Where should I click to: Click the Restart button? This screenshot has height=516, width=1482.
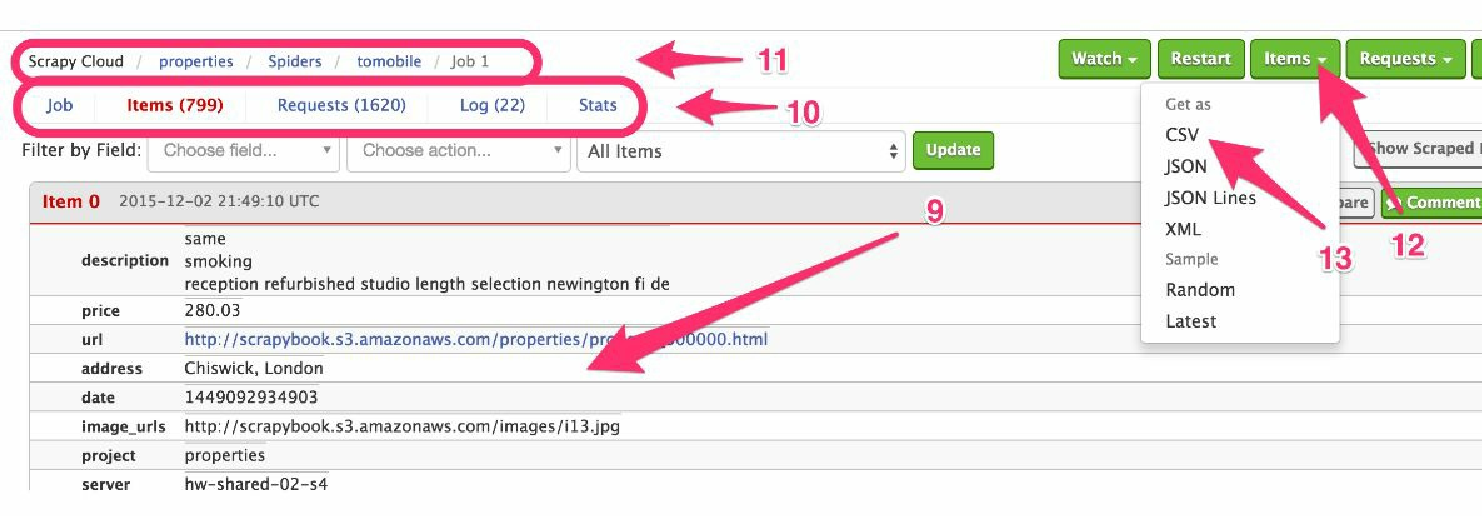[x=1200, y=59]
